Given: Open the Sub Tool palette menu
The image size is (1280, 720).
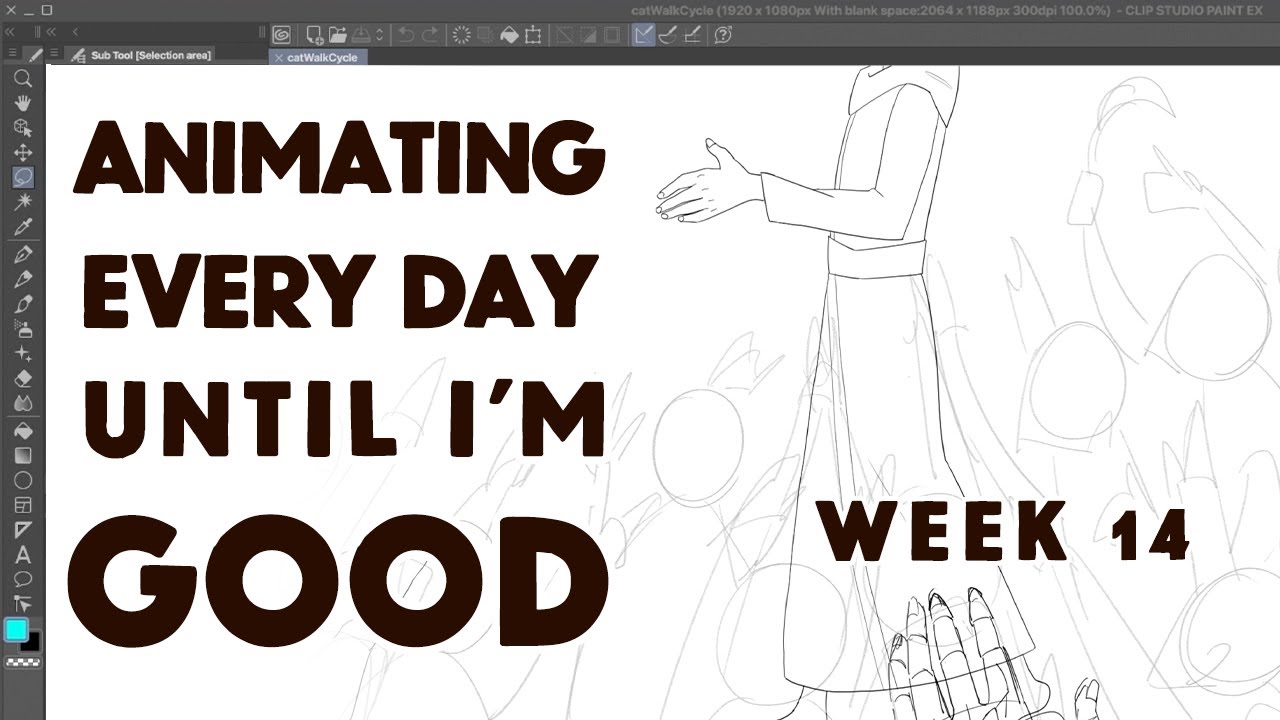Looking at the screenshot, I should pos(55,54).
